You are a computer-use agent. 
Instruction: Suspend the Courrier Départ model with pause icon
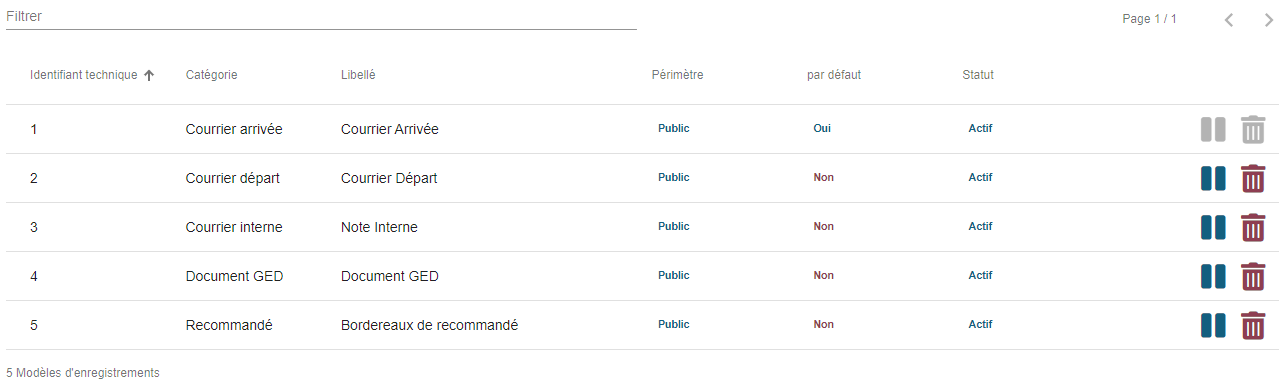(x=1213, y=179)
